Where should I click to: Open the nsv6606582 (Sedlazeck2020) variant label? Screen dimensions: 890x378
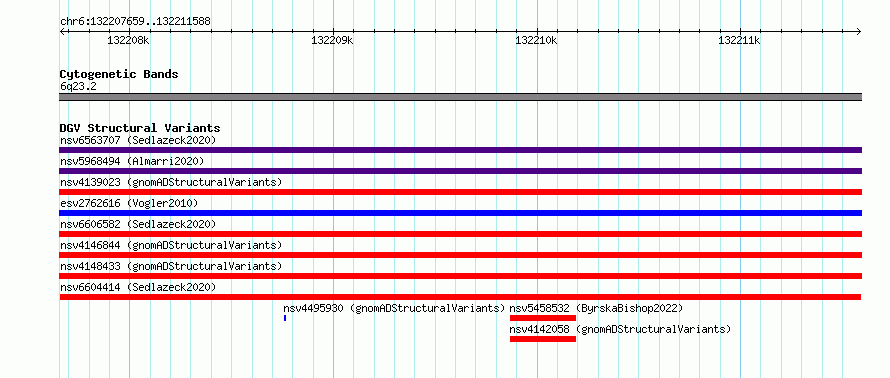click(138, 224)
